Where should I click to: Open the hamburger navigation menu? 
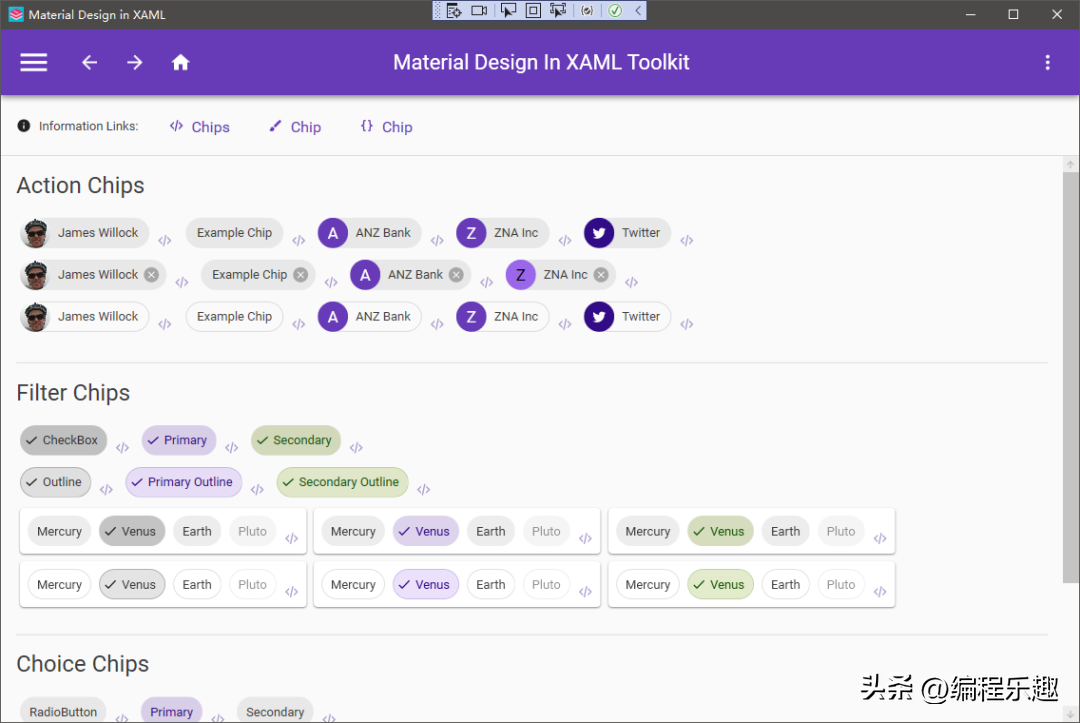coord(34,62)
